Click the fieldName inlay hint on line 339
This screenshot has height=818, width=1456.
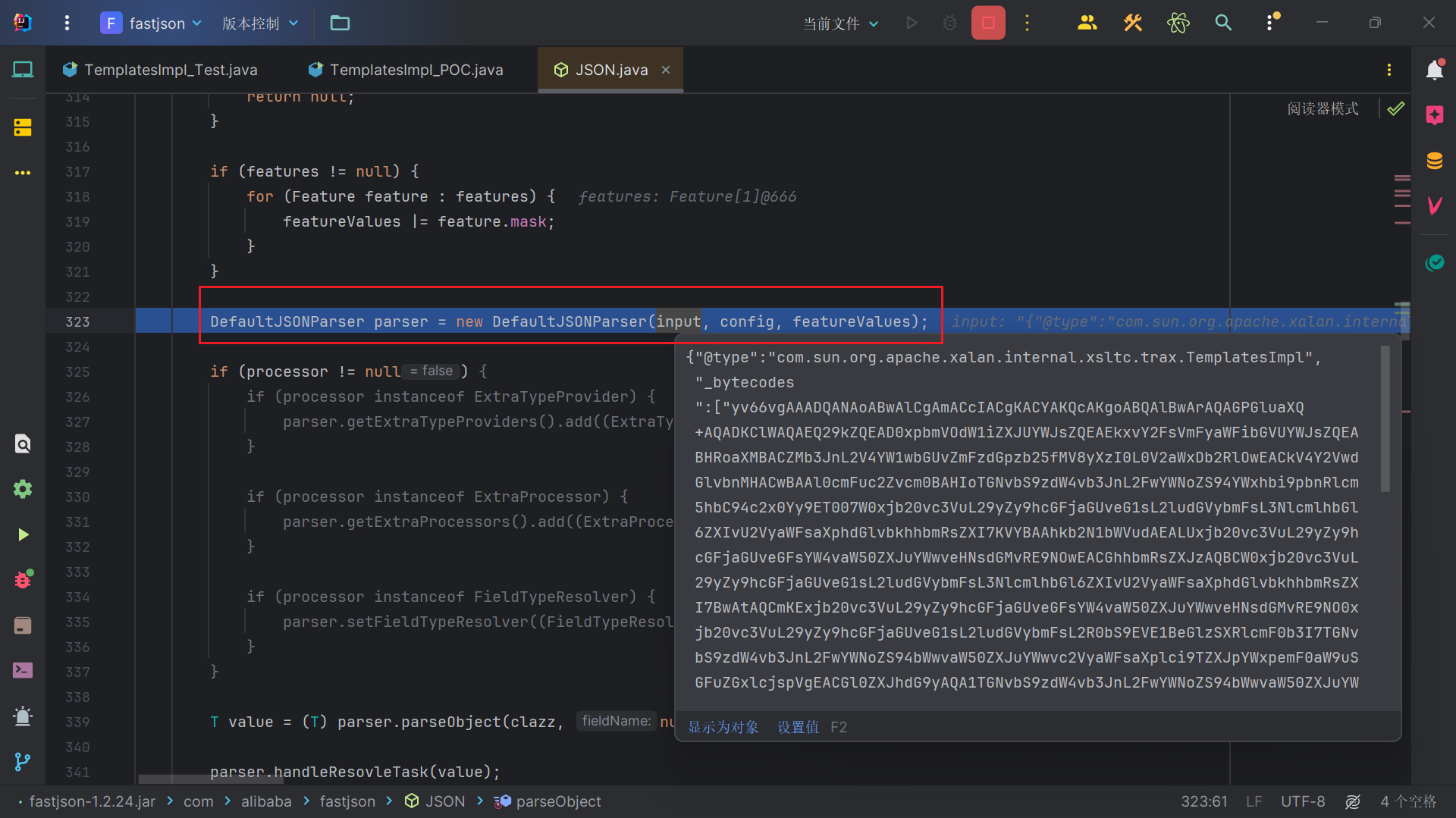(x=616, y=721)
